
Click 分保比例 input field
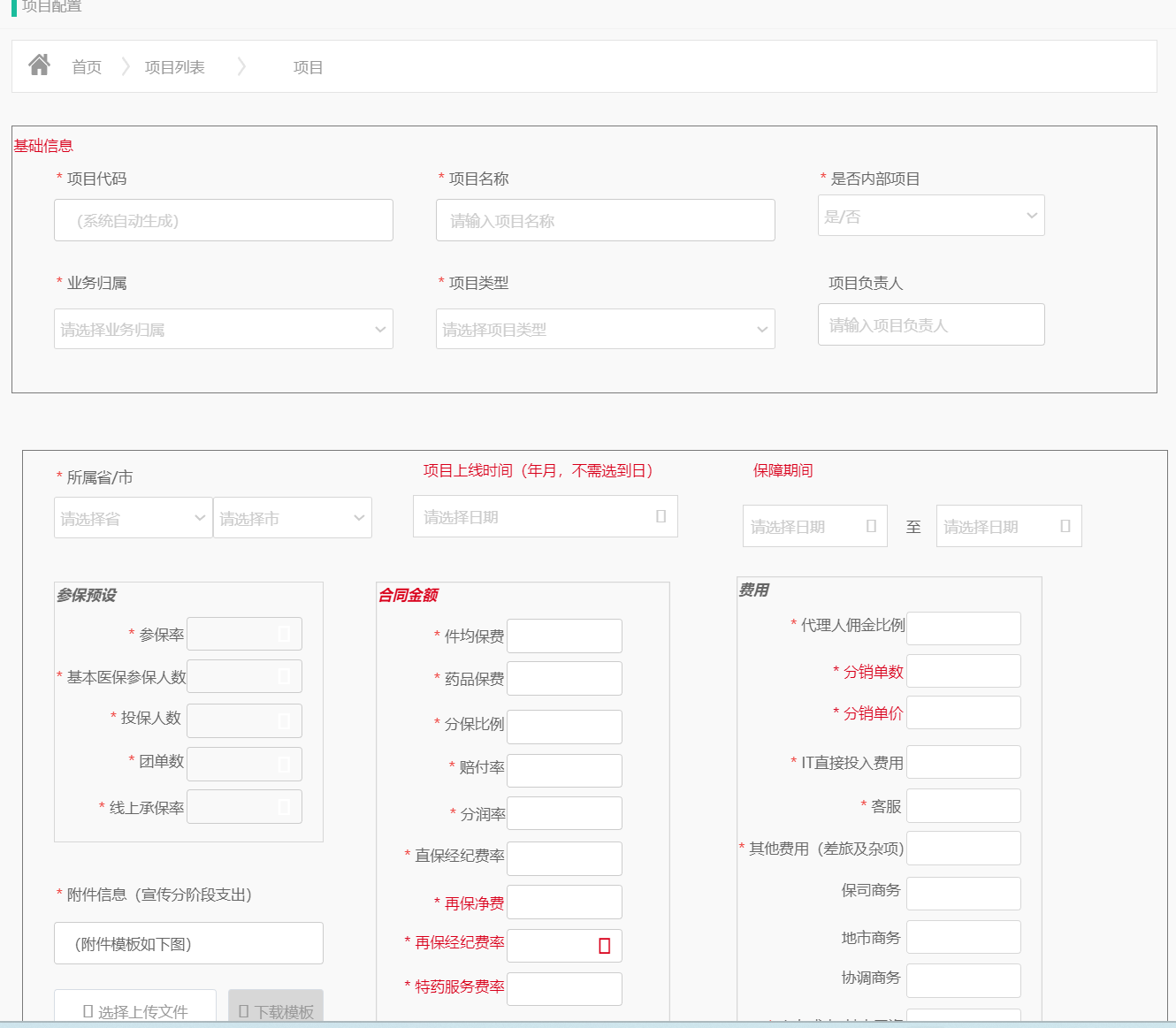coord(564,727)
